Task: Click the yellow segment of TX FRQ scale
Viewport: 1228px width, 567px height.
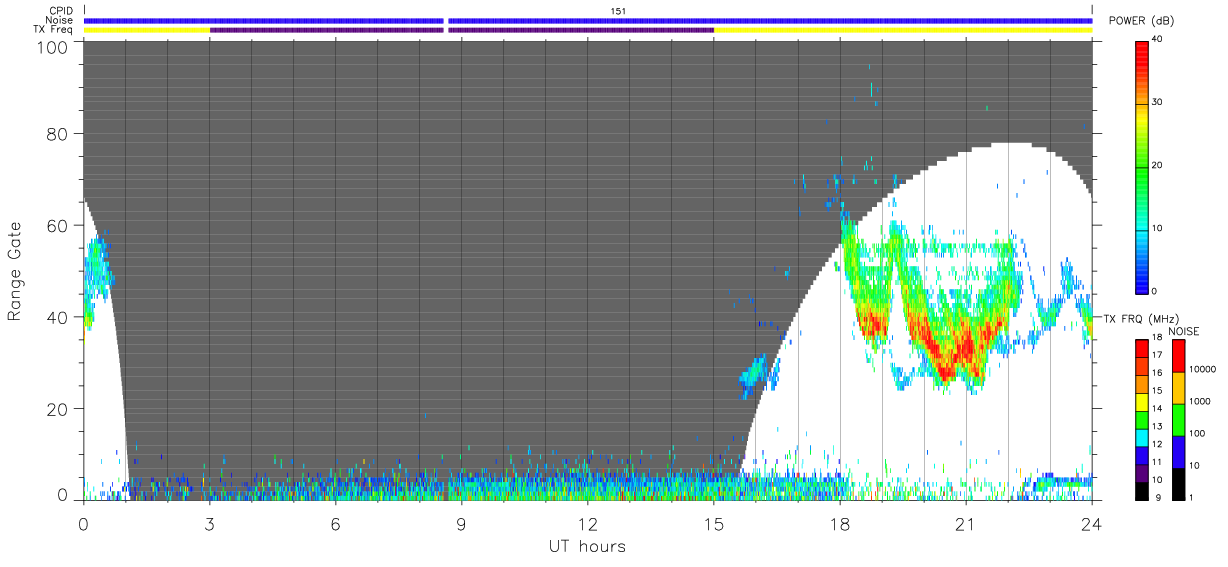Action: coord(1143,402)
